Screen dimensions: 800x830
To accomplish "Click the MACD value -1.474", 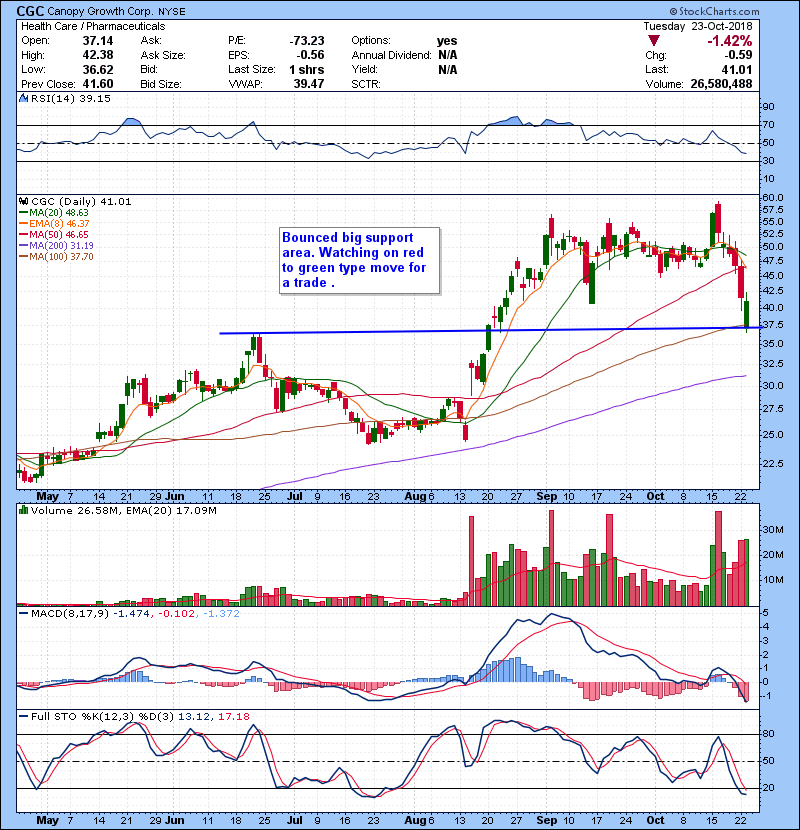I will click(132, 614).
